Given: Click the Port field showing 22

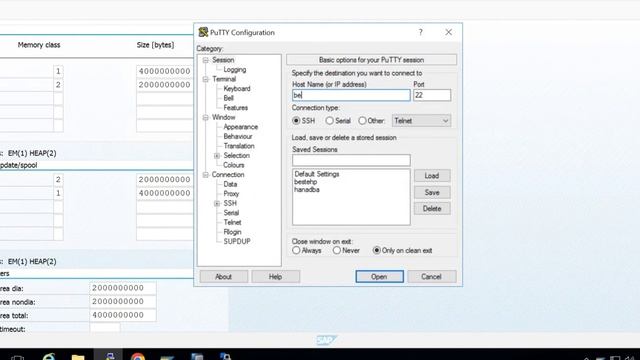Looking at the screenshot, I should point(432,96).
